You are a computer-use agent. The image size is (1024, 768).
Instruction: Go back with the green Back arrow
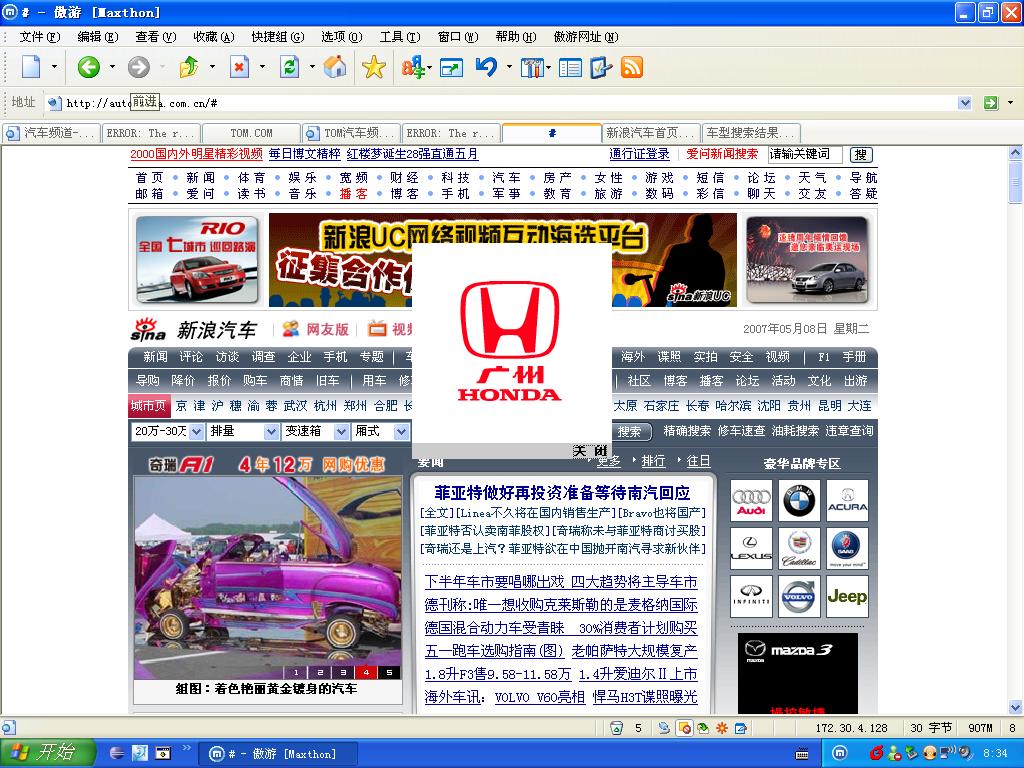[x=88, y=67]
